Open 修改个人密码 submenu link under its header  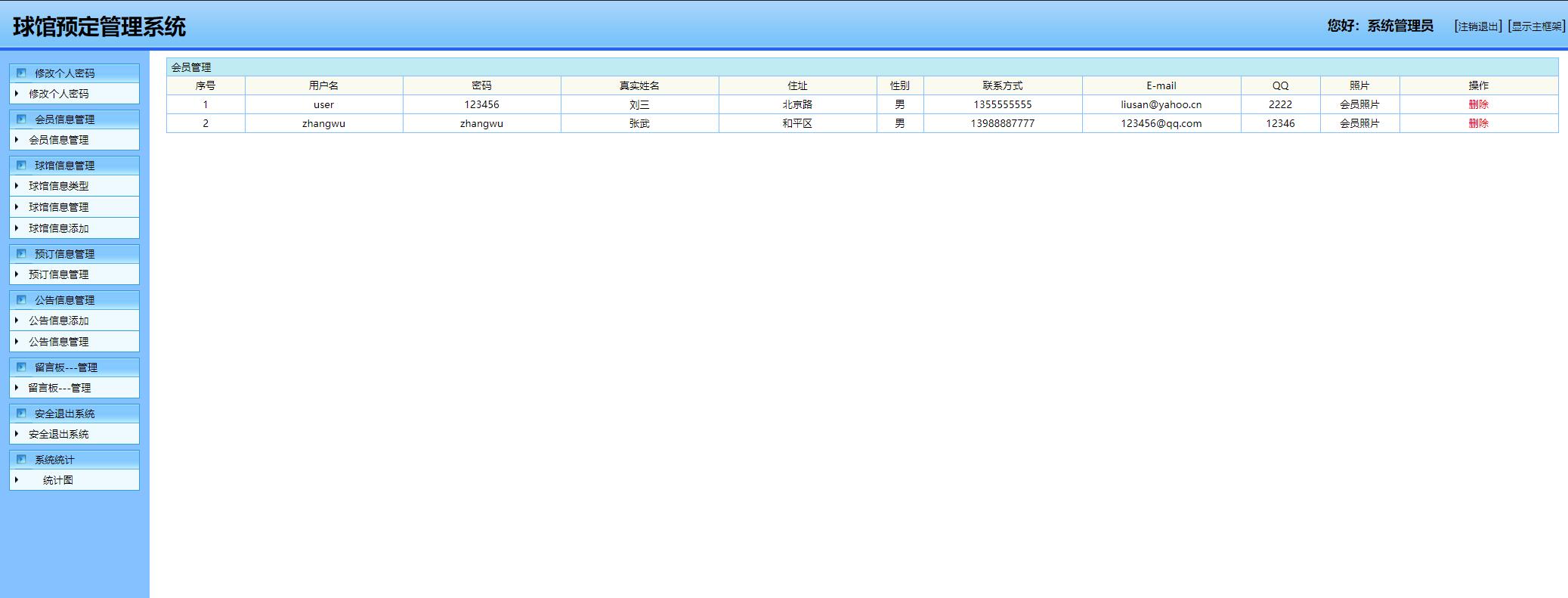59,94
